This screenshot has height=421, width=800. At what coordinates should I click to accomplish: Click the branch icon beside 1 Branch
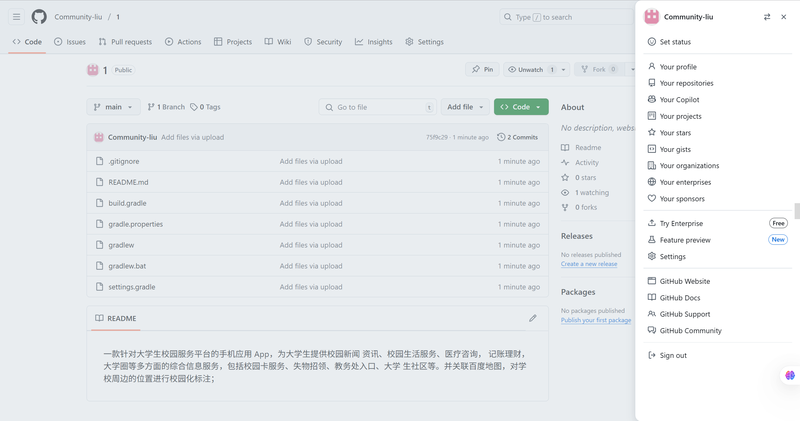[x=151, y=107]
